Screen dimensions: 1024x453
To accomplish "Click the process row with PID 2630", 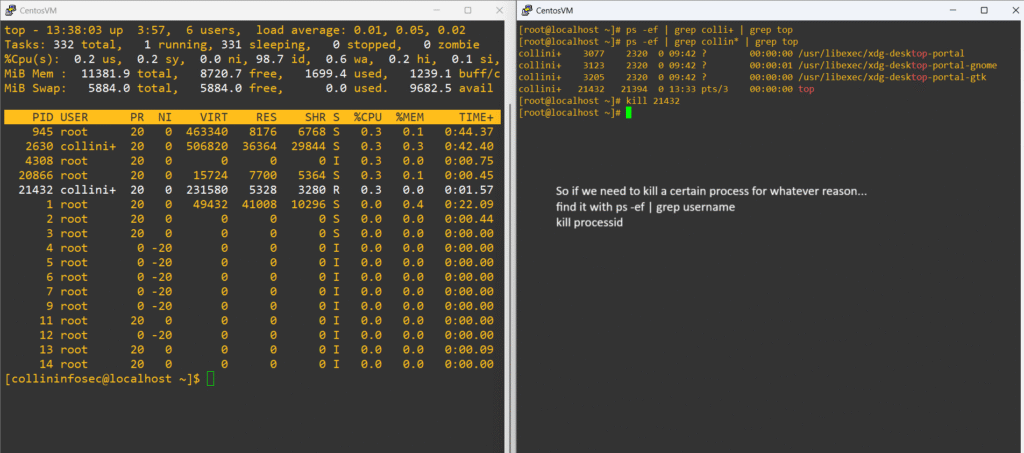I will tap(250, 146).
